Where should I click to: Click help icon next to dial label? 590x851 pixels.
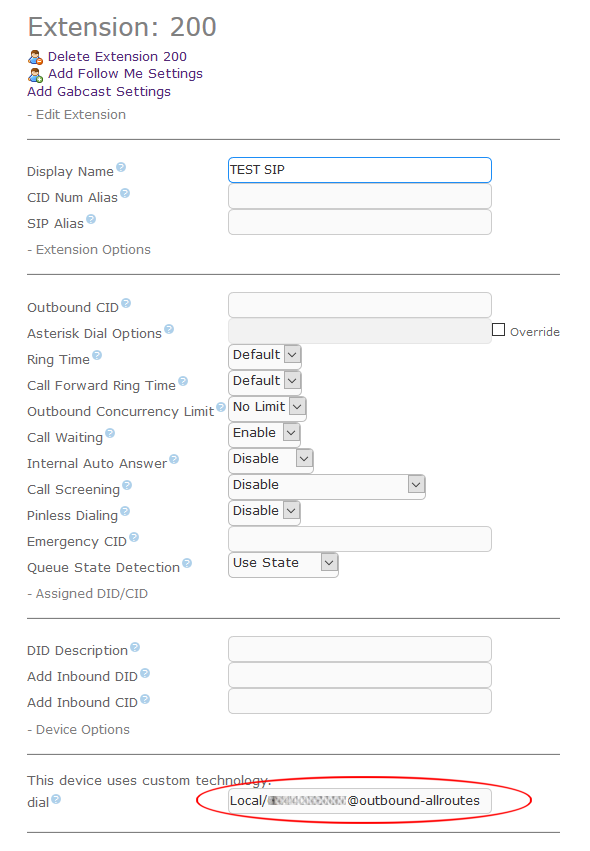click(56, 799)
